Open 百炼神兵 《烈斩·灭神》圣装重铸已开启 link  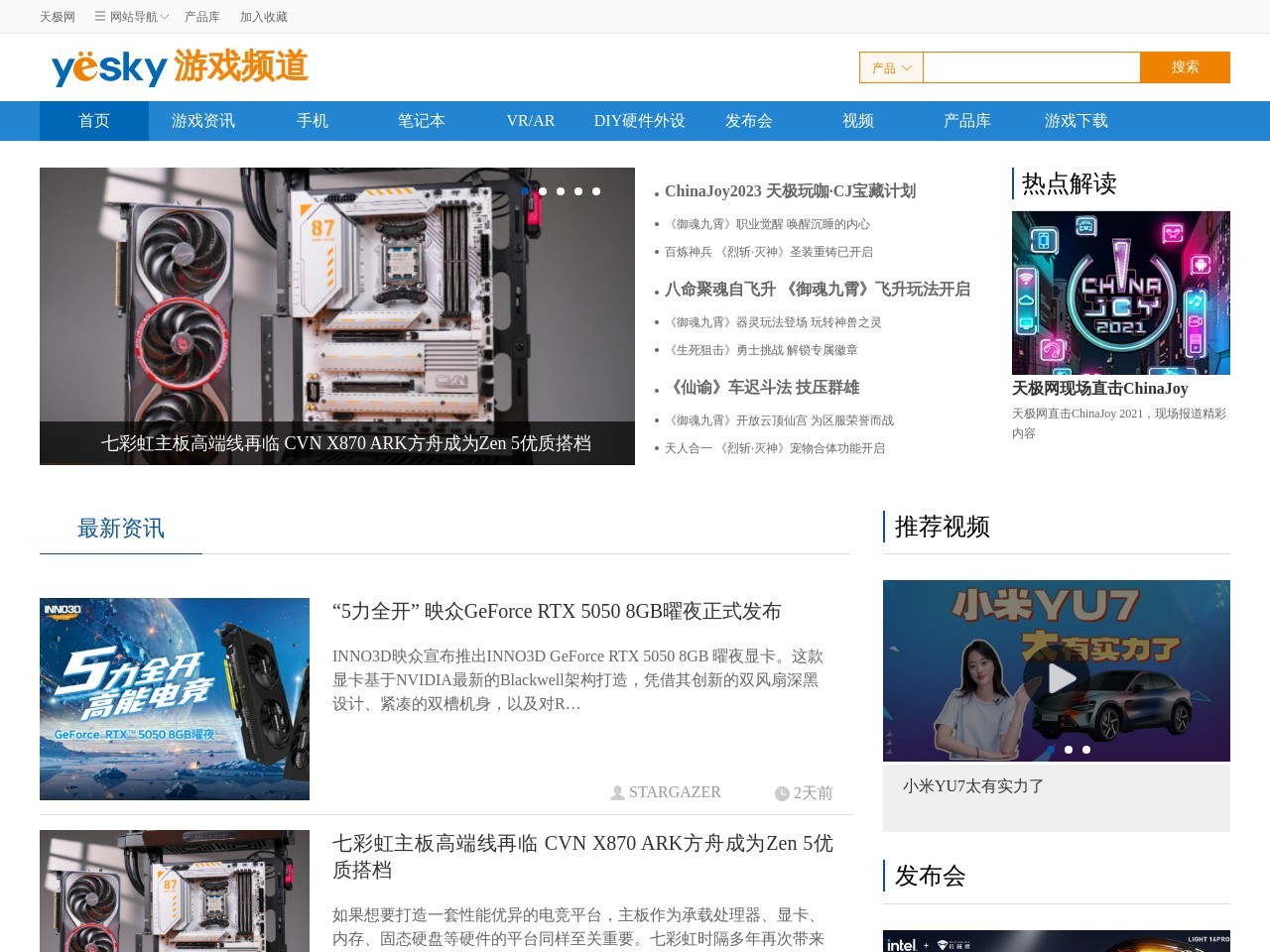pos(769,252)
